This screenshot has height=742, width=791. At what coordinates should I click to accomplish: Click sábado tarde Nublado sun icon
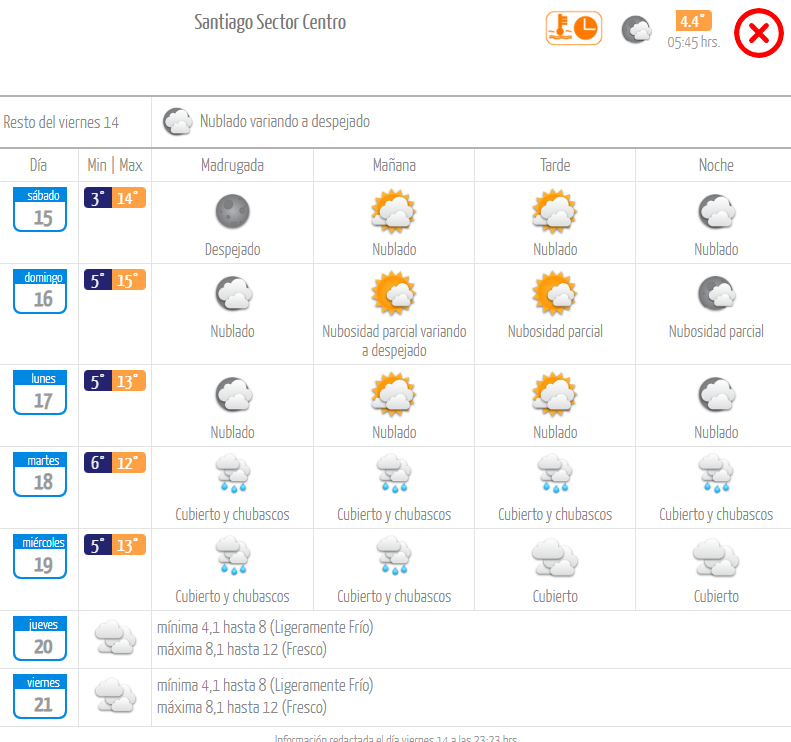pyautogui.click(x=555, y=211)
